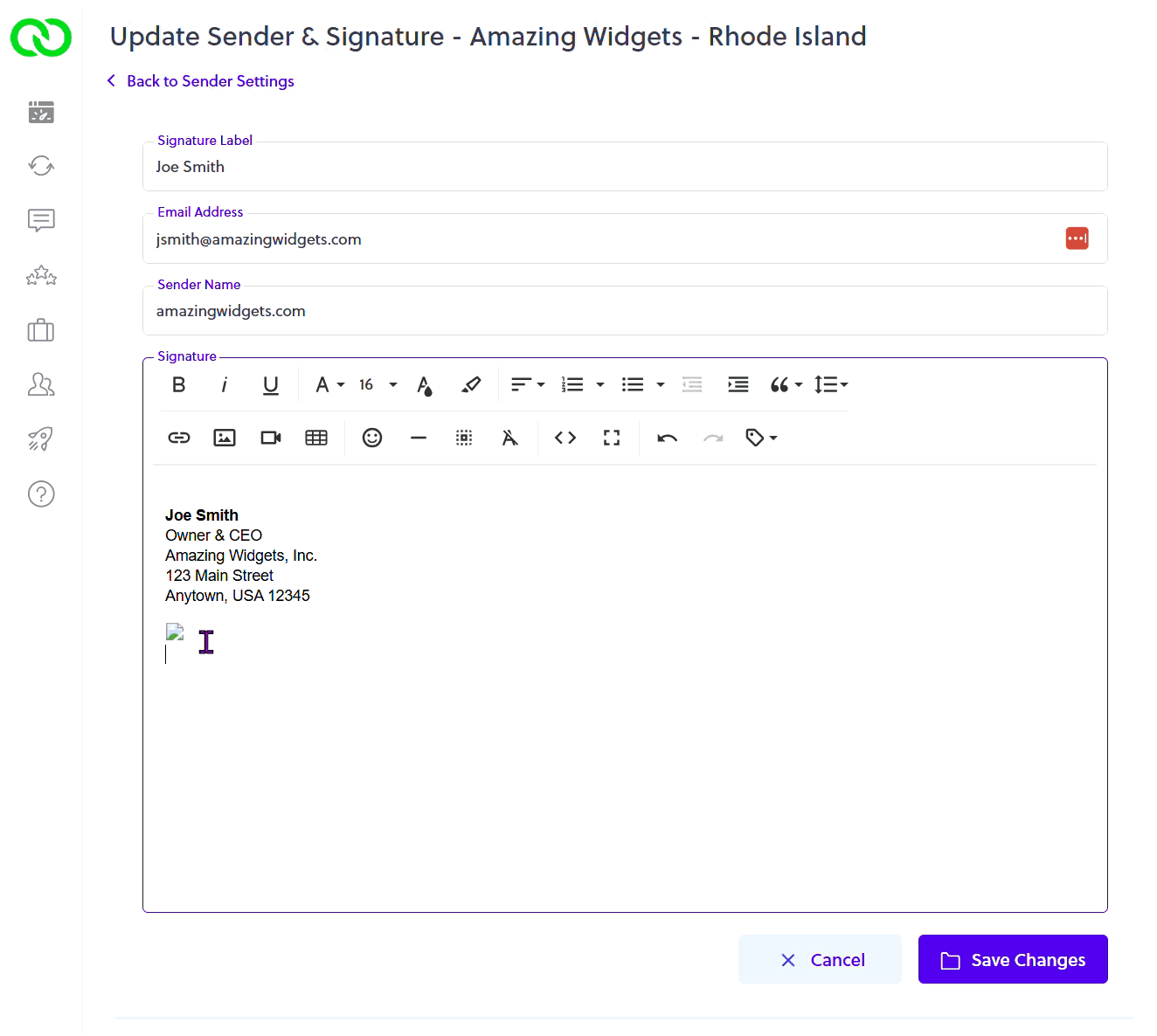Enter fullscreen editor mode

612,438
